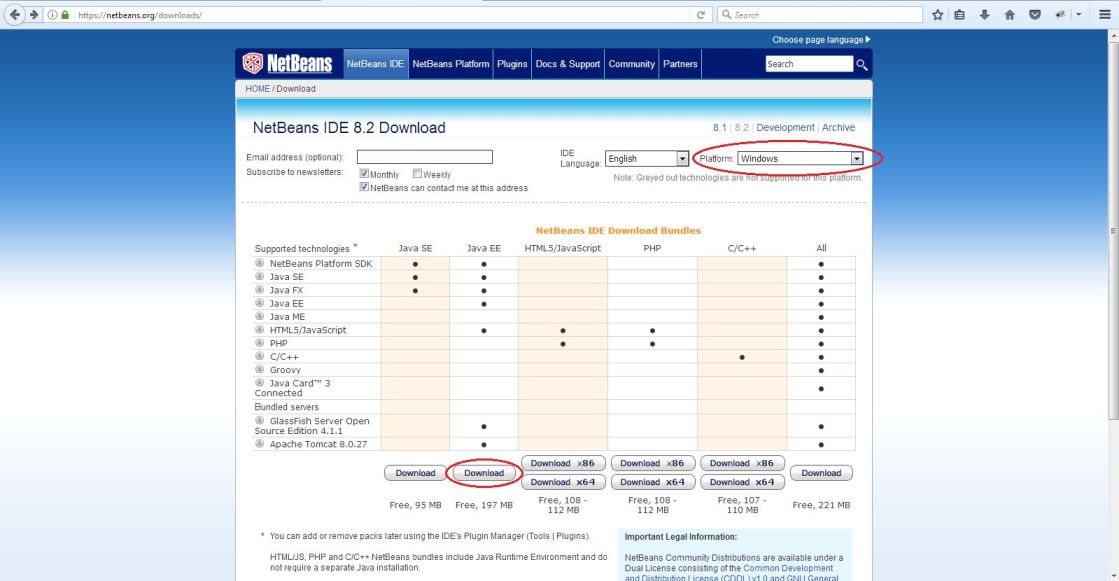
Task: Open the IDE Language dropdown
Action: pyautogui.click(x=647, y=158)
